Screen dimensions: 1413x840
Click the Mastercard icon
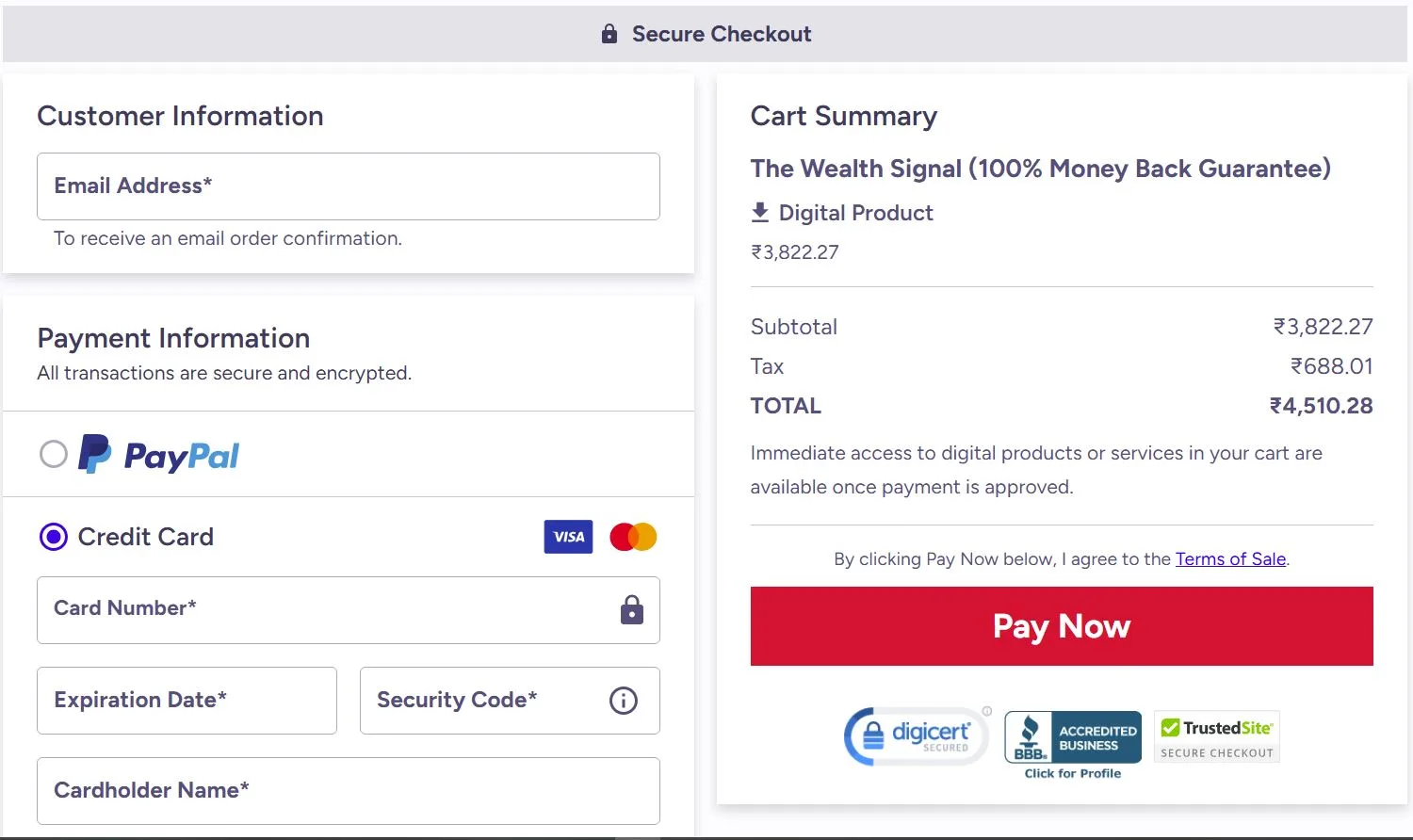pyautogui.click(x=632, y=536)
